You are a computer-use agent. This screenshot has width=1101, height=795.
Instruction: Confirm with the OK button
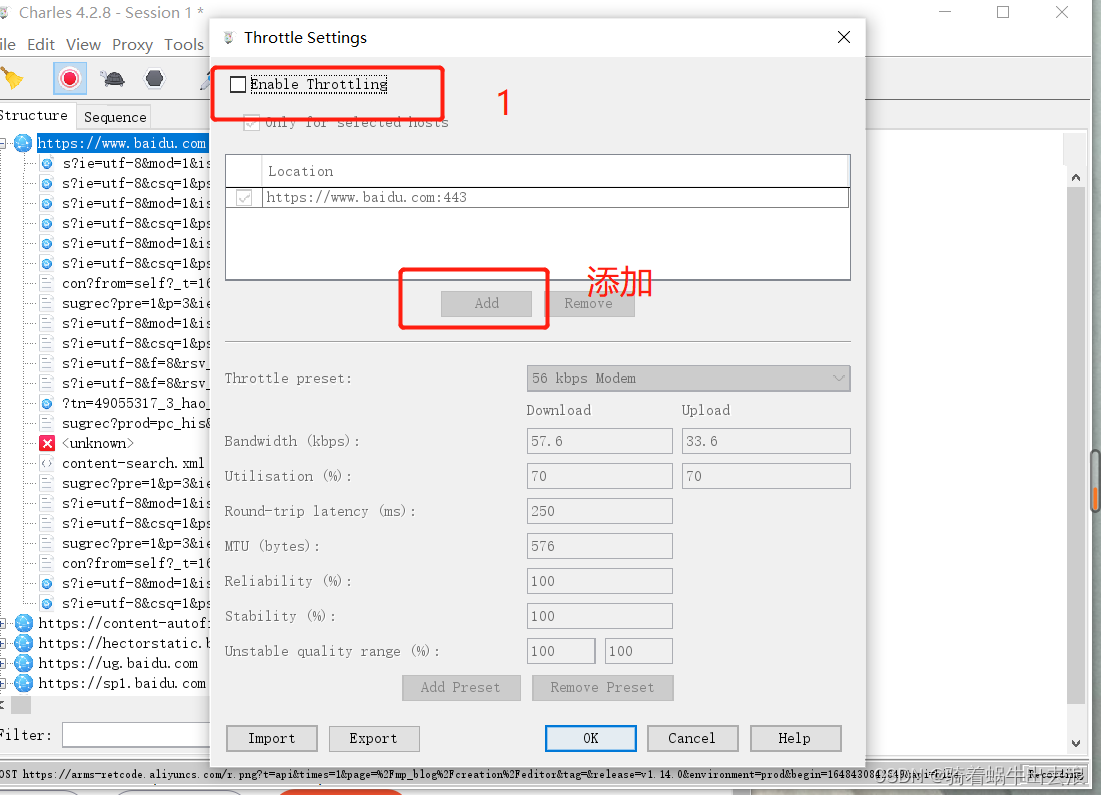tap(591, 738)
